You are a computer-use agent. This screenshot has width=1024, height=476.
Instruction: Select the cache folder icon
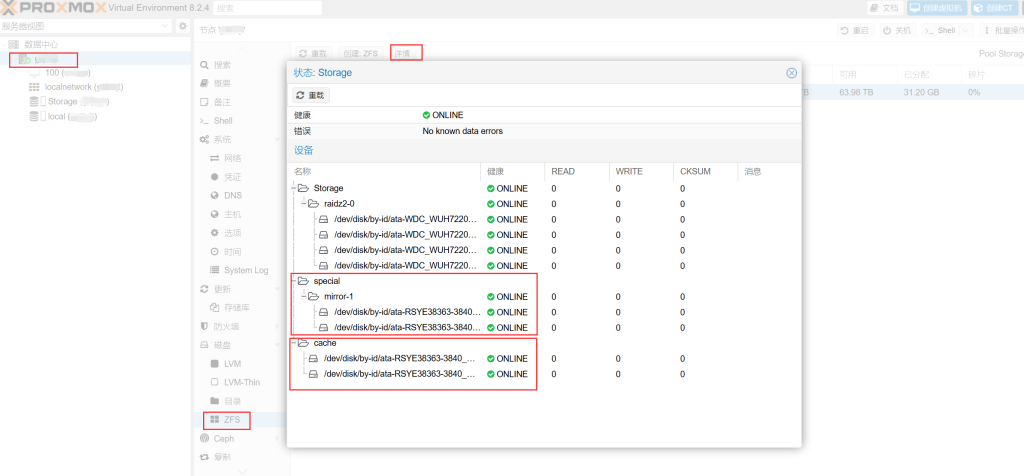[x=303, y=343]
